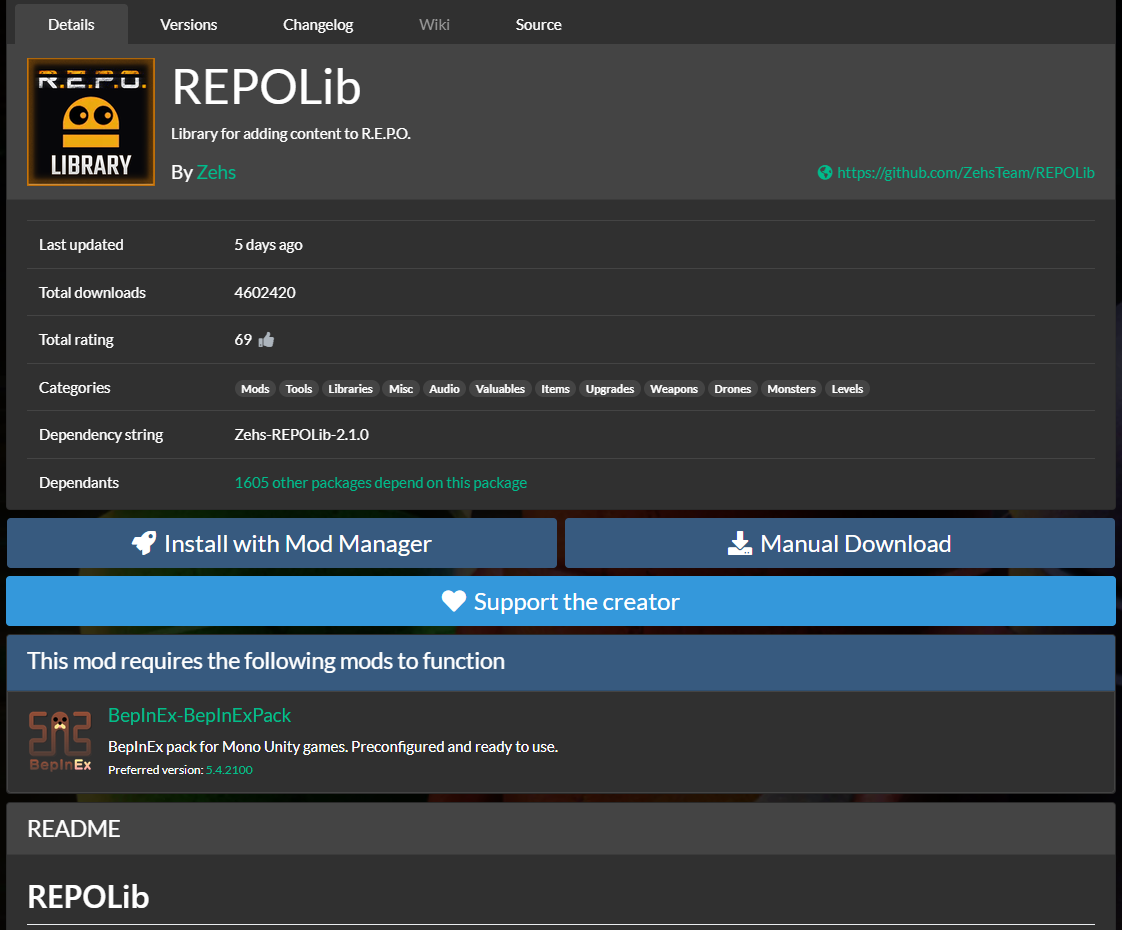Click the heart icon on Support button
The height and width of the screenshot is (930, 1122).
(x=454, y=601)
